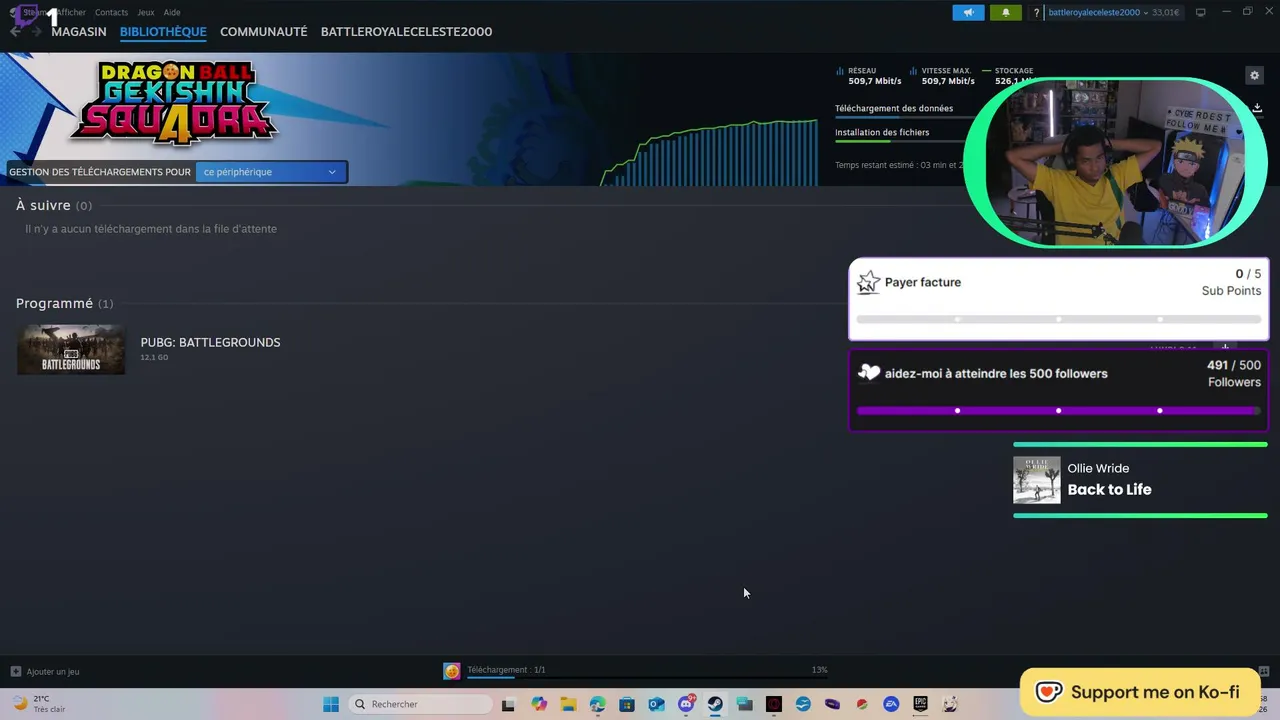The image size is (1280, 720).
Task: Click the Windows Rechercher search box
Action: tap(421, 704)
